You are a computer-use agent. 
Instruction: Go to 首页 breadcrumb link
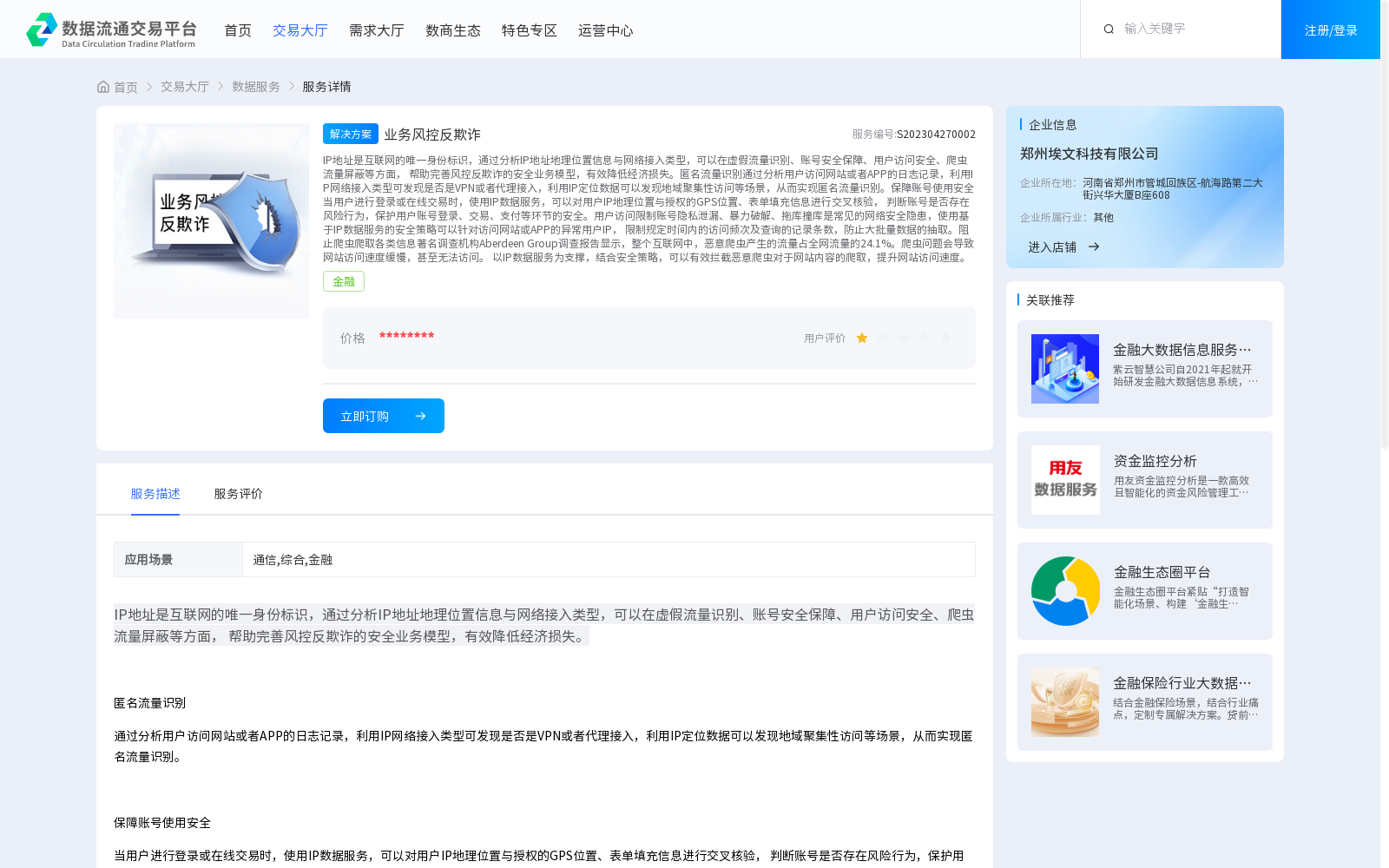126,87
